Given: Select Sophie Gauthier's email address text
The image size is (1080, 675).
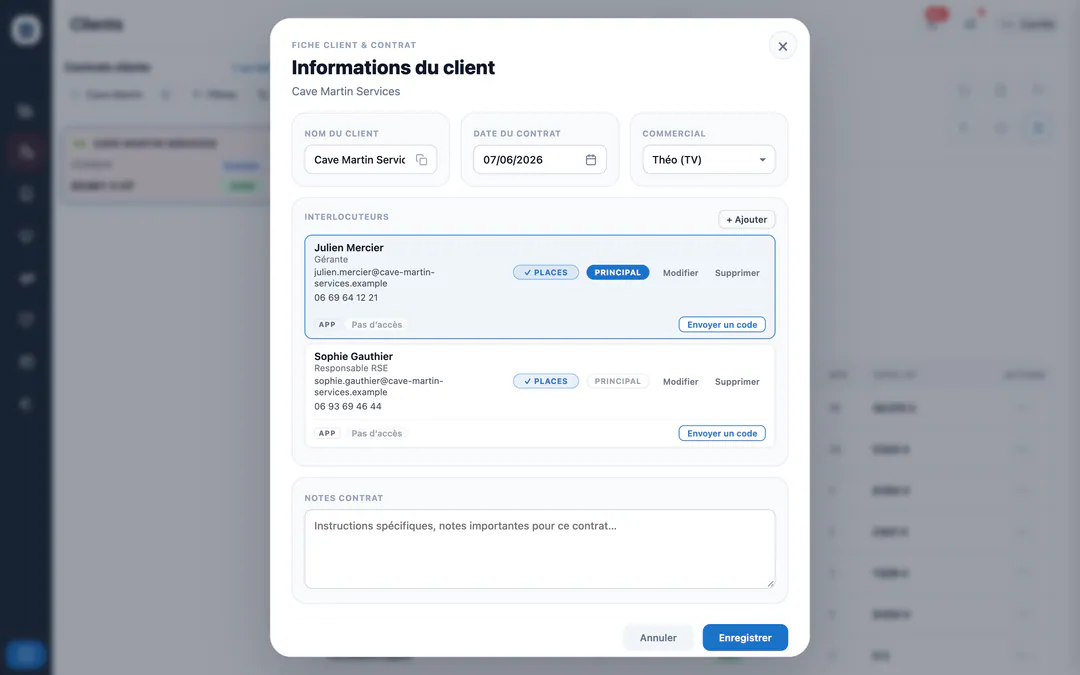Looking at the screenshot, I should click(x=379, y=386).
